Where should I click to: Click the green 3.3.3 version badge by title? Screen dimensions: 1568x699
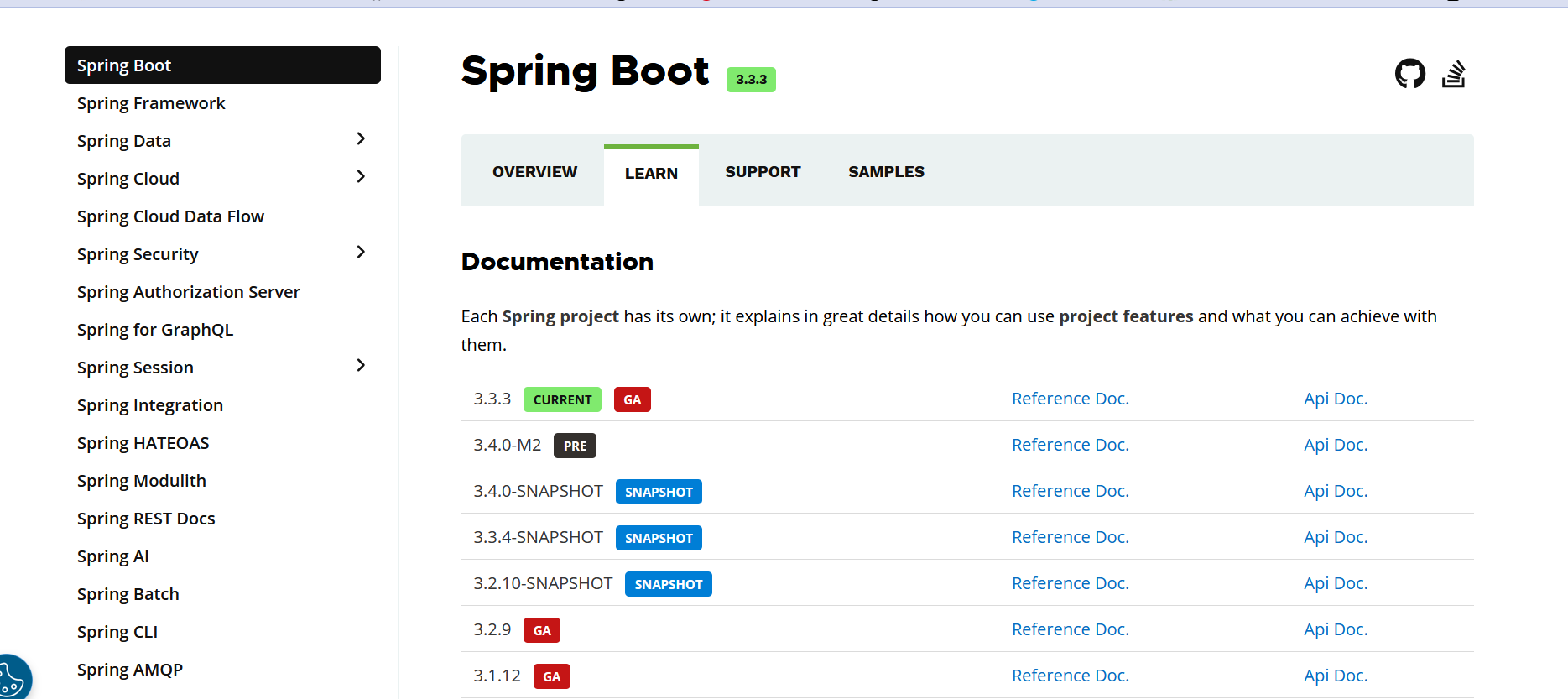tap(751, 80)
